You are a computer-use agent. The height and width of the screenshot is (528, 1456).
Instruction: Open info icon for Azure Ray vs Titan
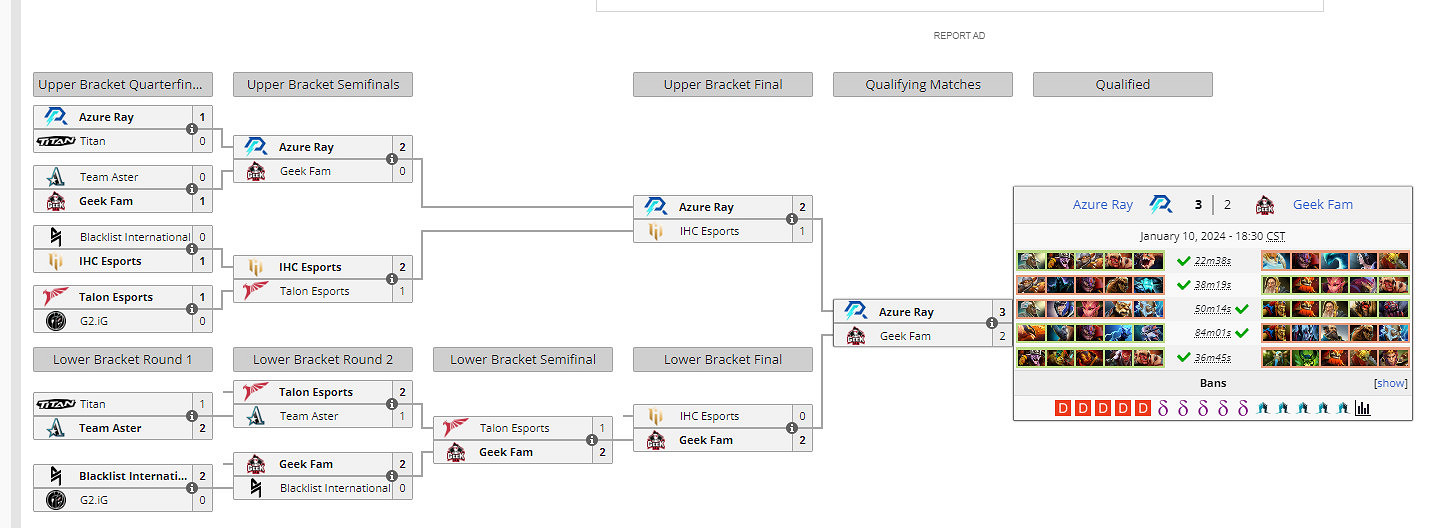(x=192, y=129)
